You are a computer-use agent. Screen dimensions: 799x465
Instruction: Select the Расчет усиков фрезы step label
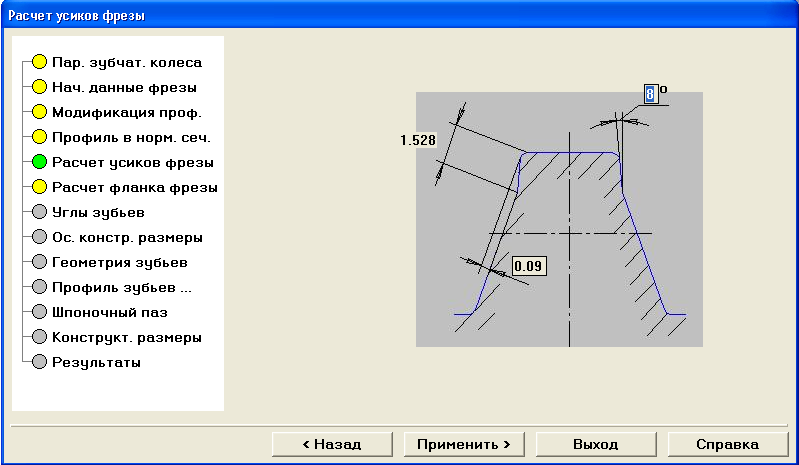[133, 162]
